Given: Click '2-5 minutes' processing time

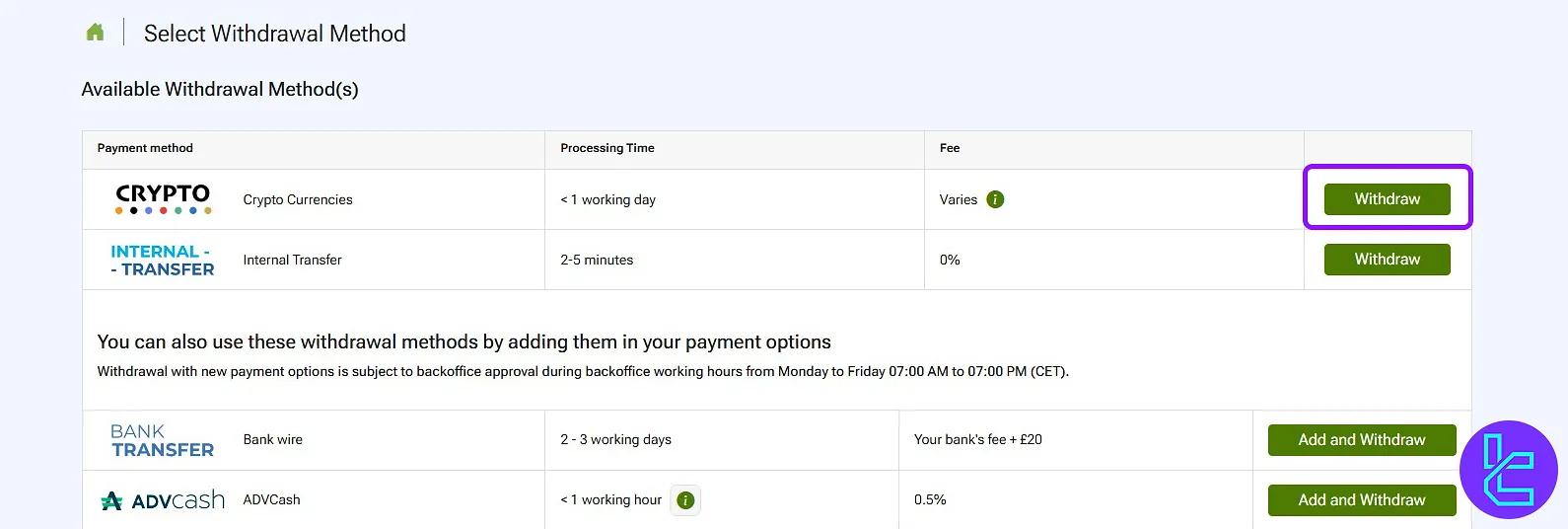Looking at the screenshot, I should coord(597,260).
